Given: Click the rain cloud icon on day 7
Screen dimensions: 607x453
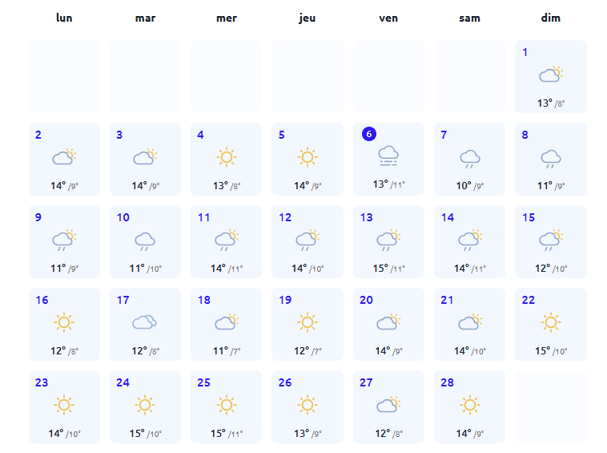Looking at the screenshot, I should (x=470, y=158).
